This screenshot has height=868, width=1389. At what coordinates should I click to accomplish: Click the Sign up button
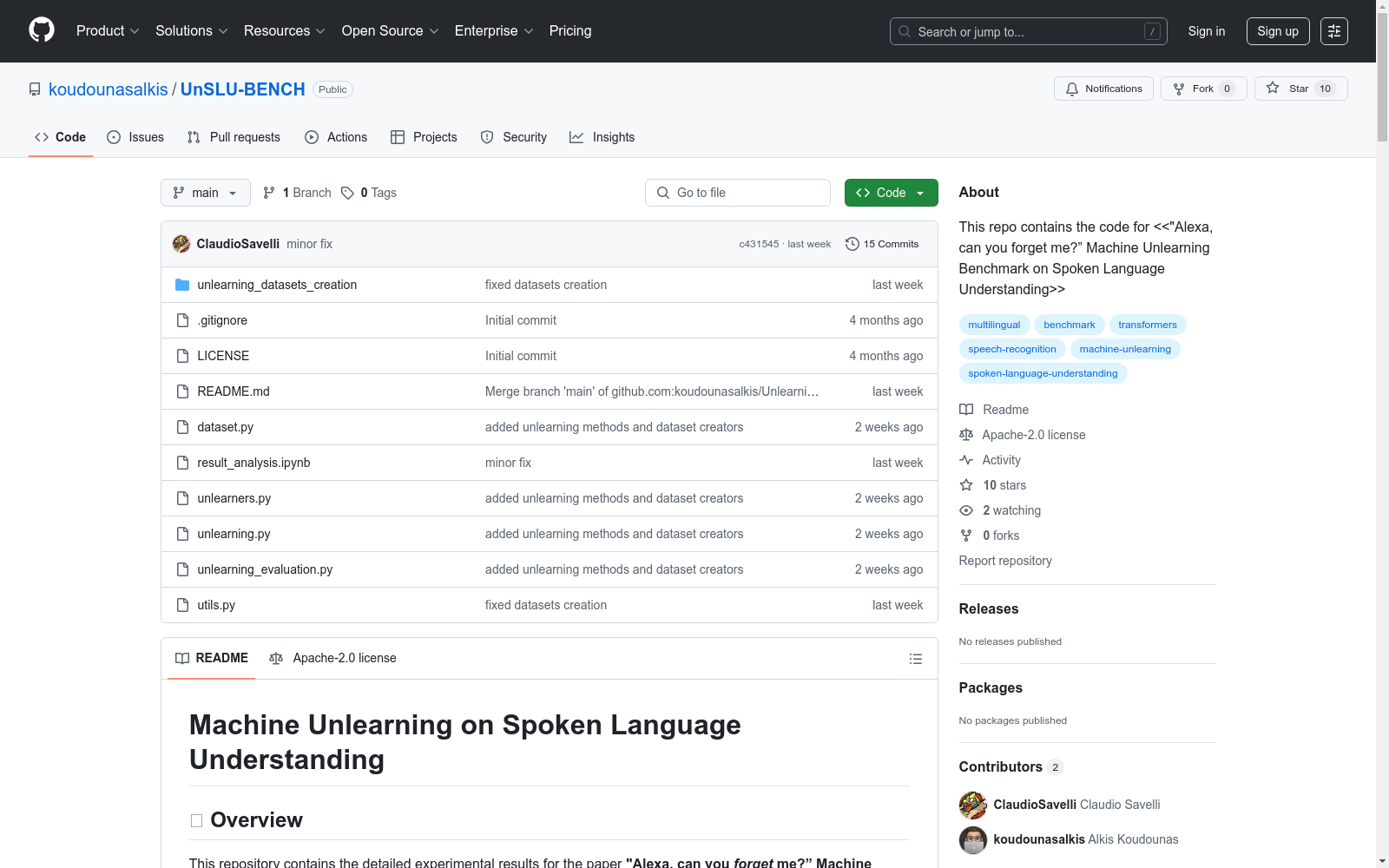coord(1278,31)
